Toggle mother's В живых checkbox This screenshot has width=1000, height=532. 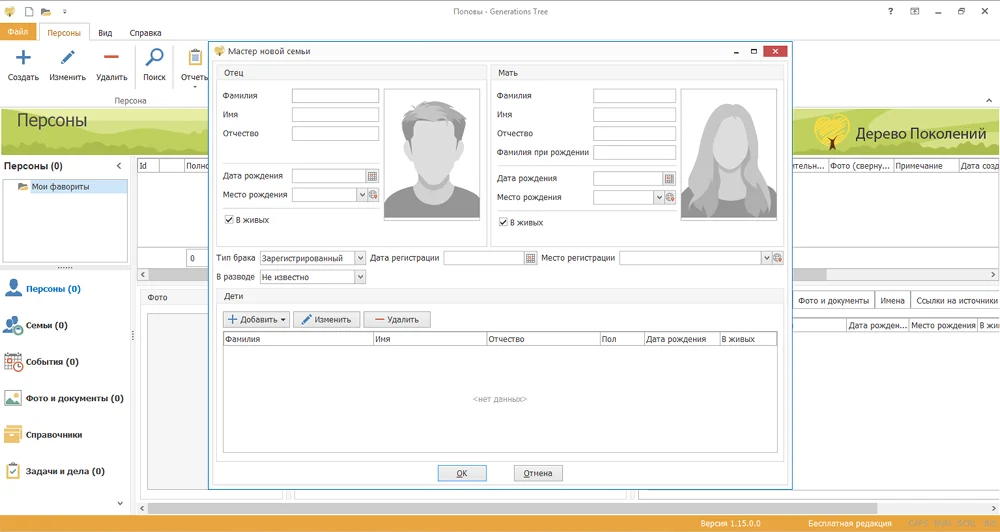[503, 223]
